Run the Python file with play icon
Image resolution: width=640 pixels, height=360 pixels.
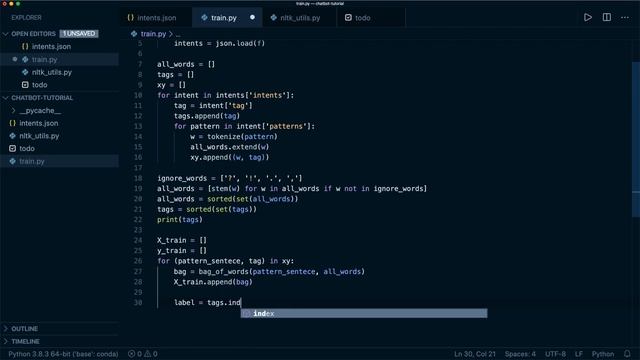[x=588, y=18]
